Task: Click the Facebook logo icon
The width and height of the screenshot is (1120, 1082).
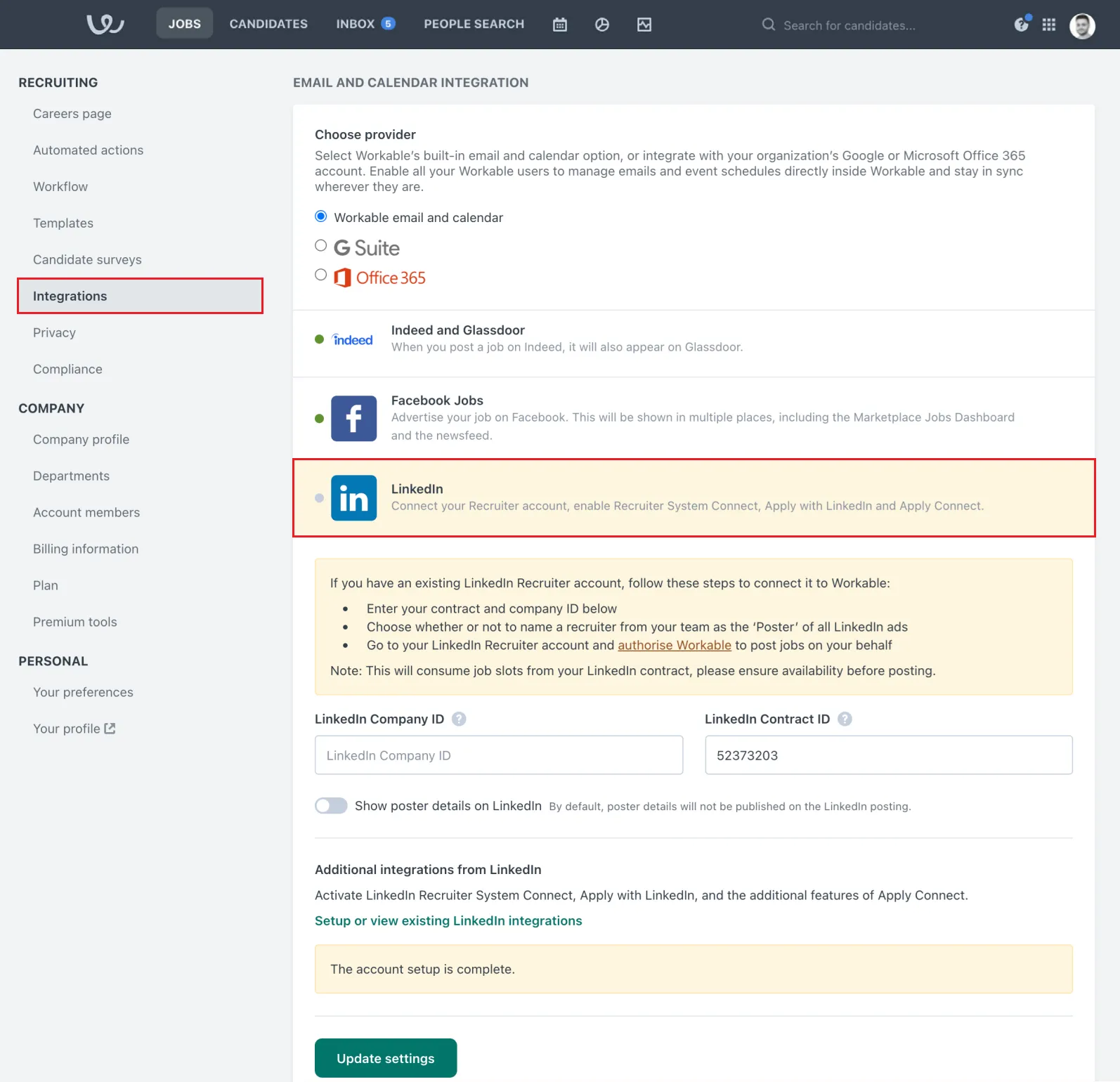Action: [354, 419]
